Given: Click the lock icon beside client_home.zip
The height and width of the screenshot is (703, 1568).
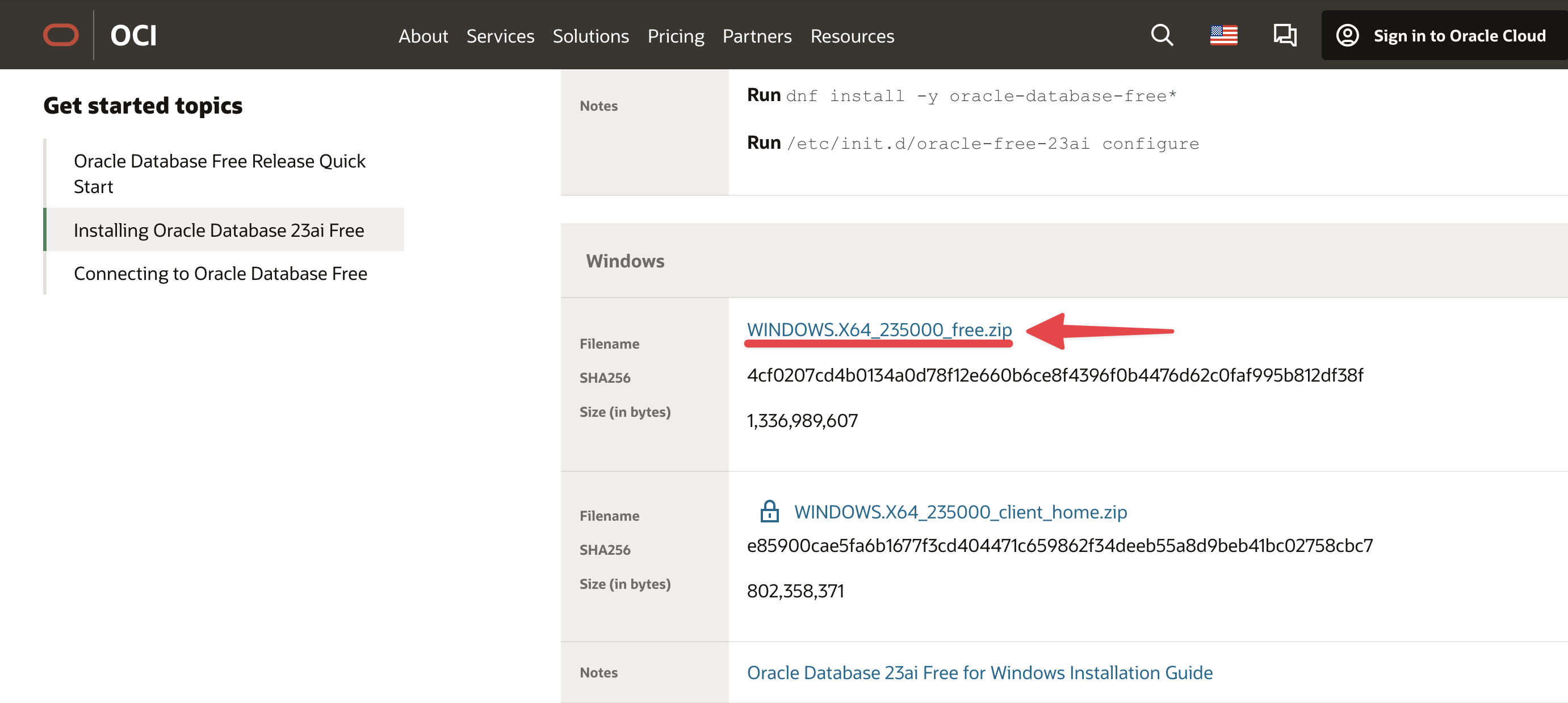Looking at the screenshot, I should [769, 511].
